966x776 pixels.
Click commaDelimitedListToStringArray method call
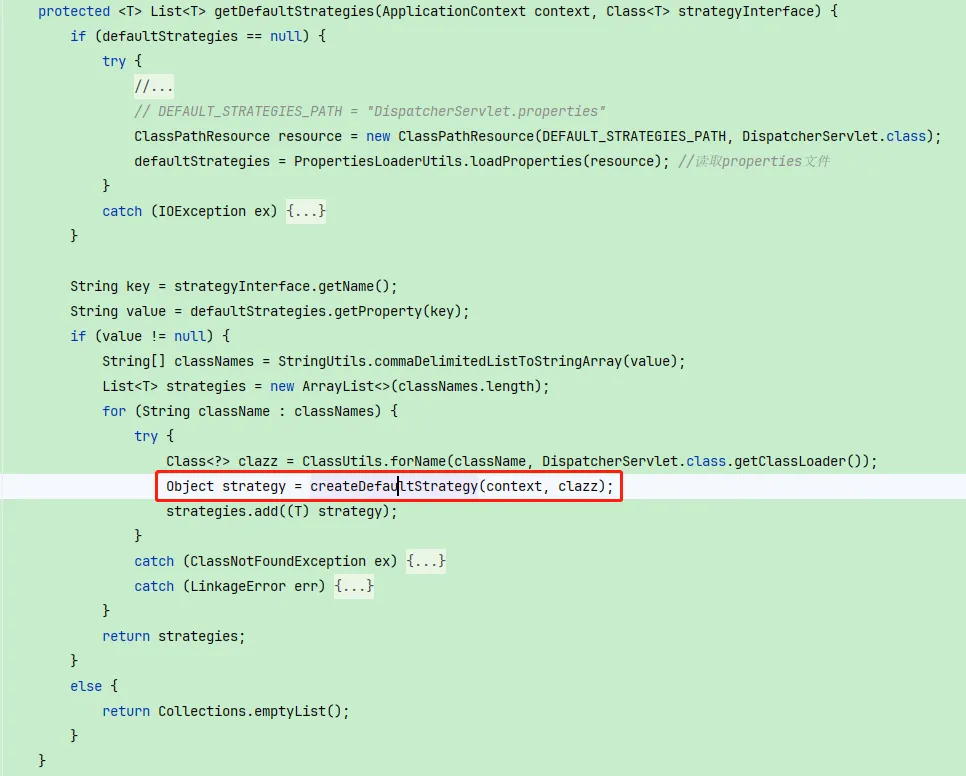pyautogui.click(x=498, y=362)
